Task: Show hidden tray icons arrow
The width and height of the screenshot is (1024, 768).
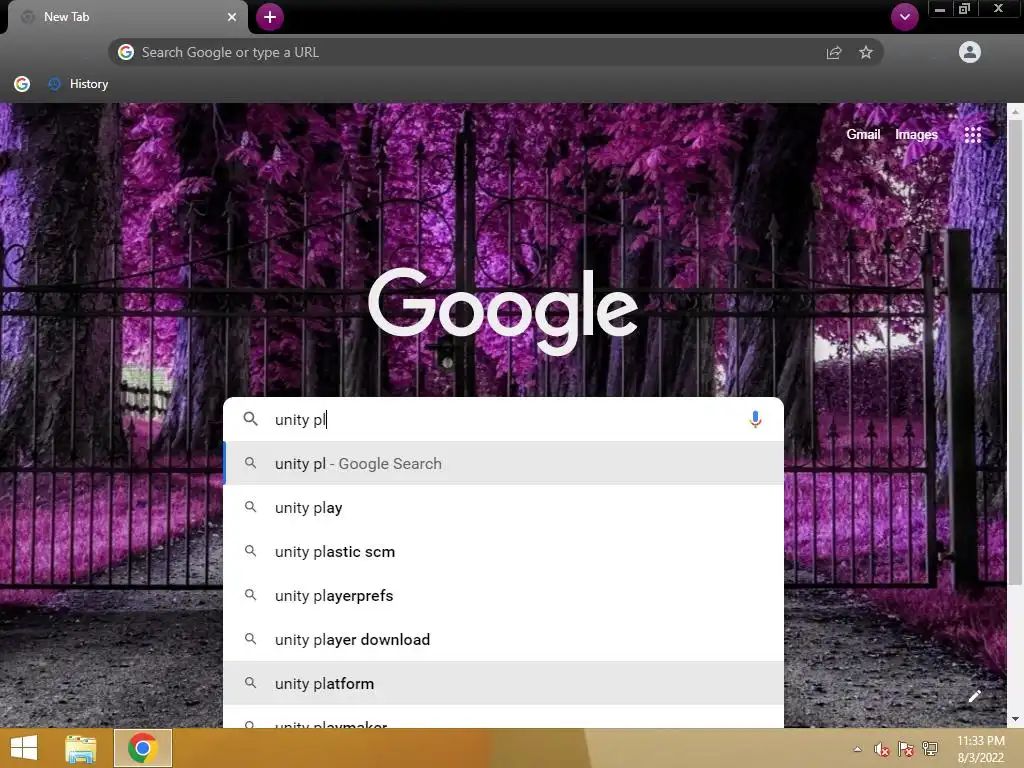Action: click(x=857, y=749)
